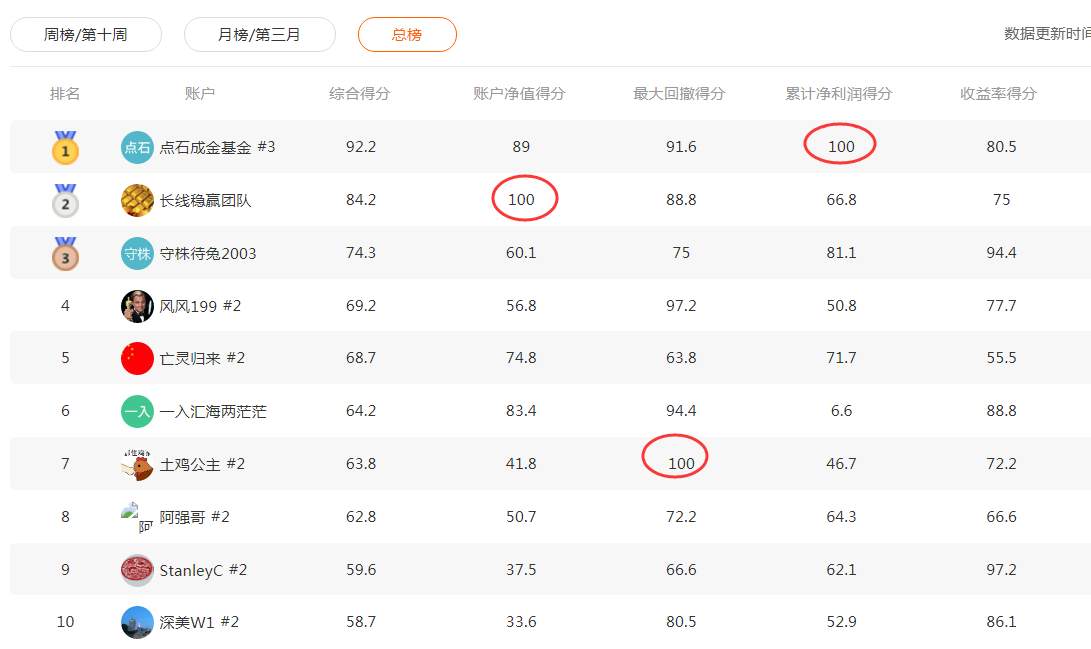Open account 风风199 #2
This screenshot has width=1091, height=649.
click(x=200, y=306)
